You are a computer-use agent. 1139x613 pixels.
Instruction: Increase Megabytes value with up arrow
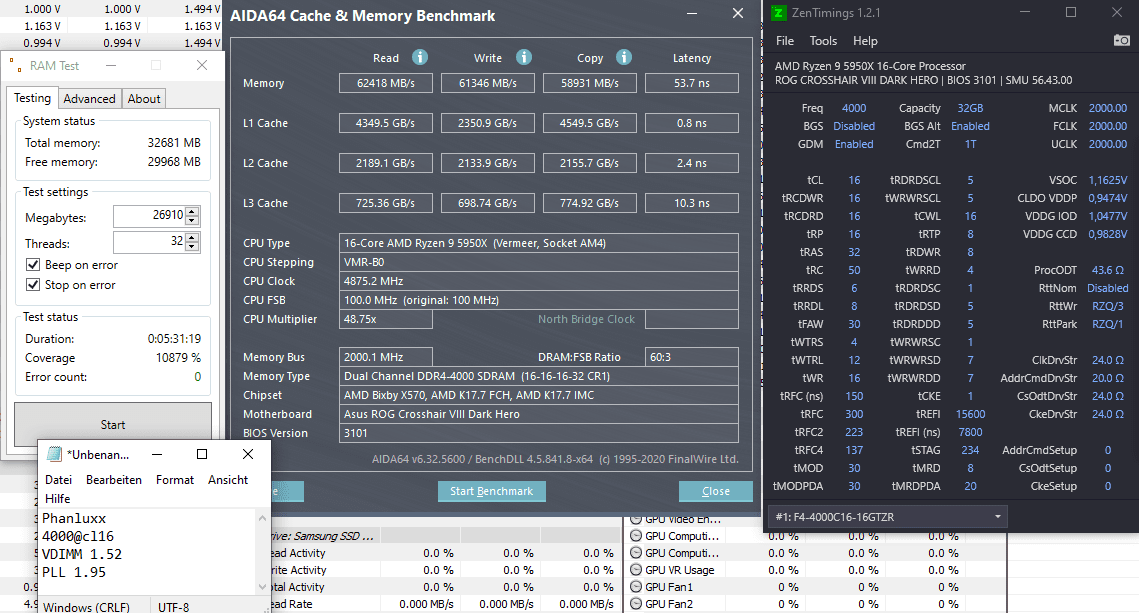192,212
